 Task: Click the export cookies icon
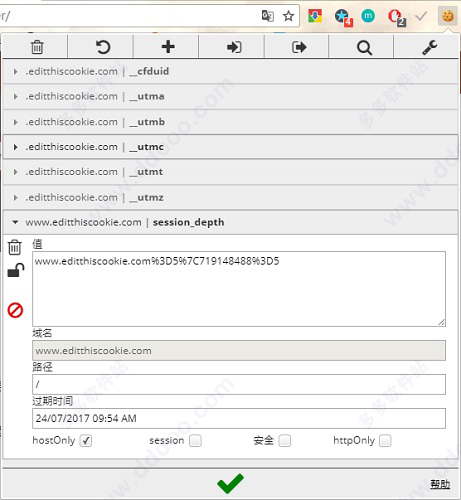point(299,47)
